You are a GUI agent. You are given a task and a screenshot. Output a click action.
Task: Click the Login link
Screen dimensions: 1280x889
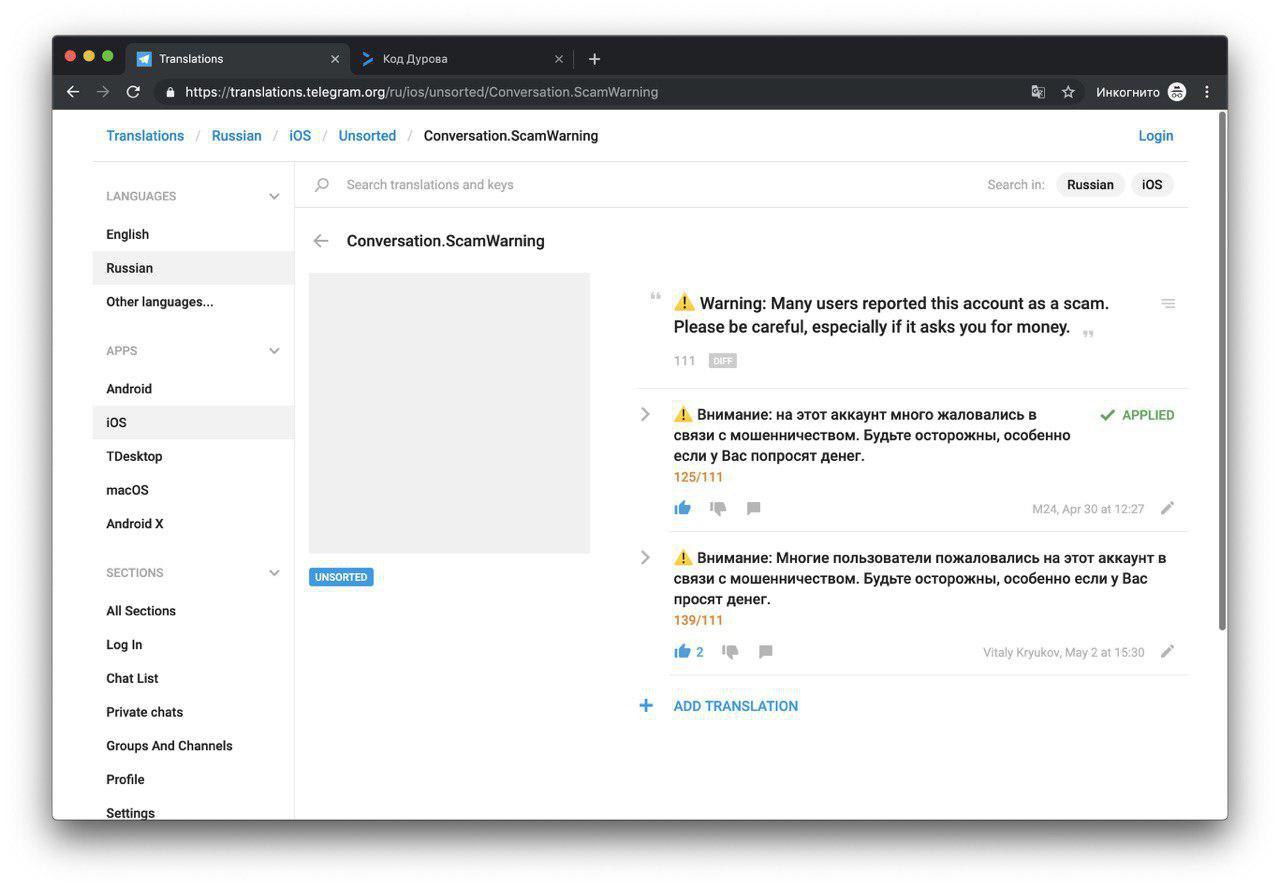(x=1156, y=136)
